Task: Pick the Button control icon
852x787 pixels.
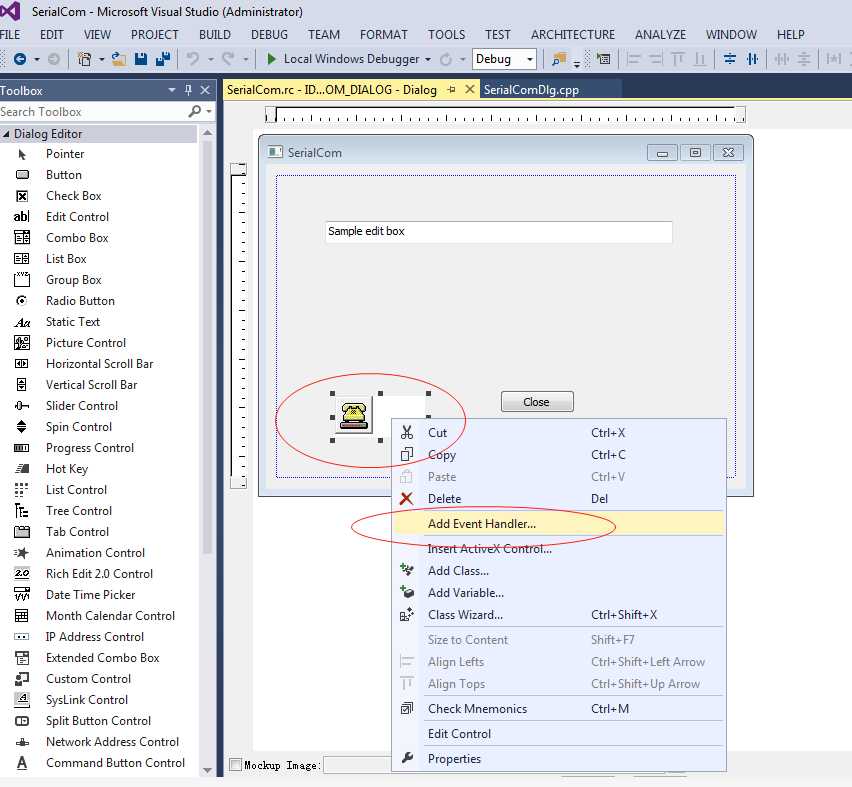Action: click(x=22, y=175)
